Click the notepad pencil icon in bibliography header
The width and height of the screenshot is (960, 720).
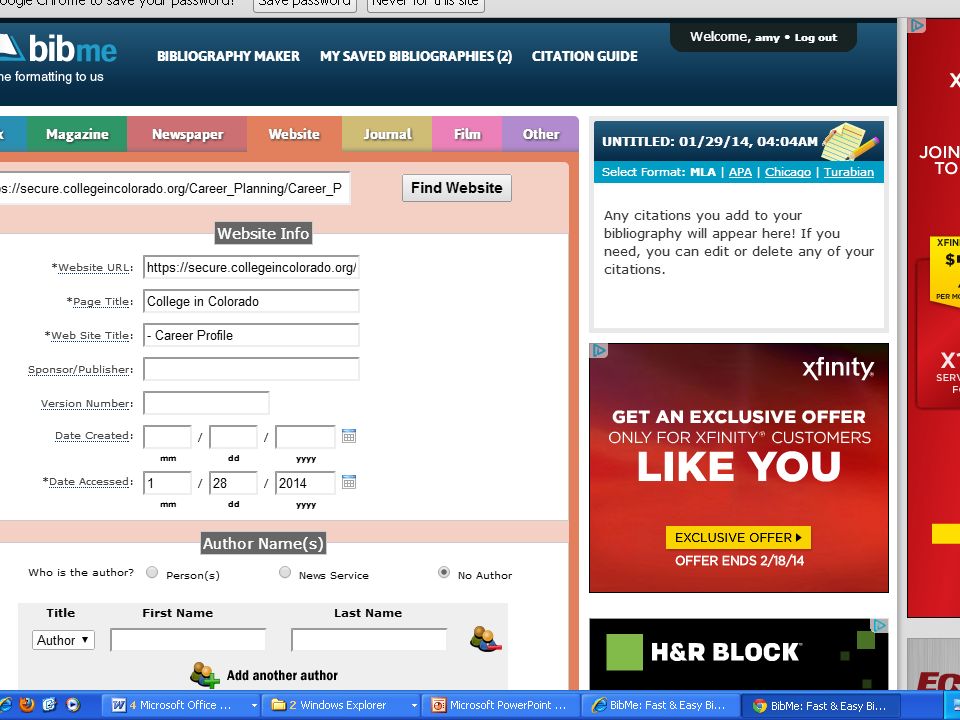(x=850, y=140)
